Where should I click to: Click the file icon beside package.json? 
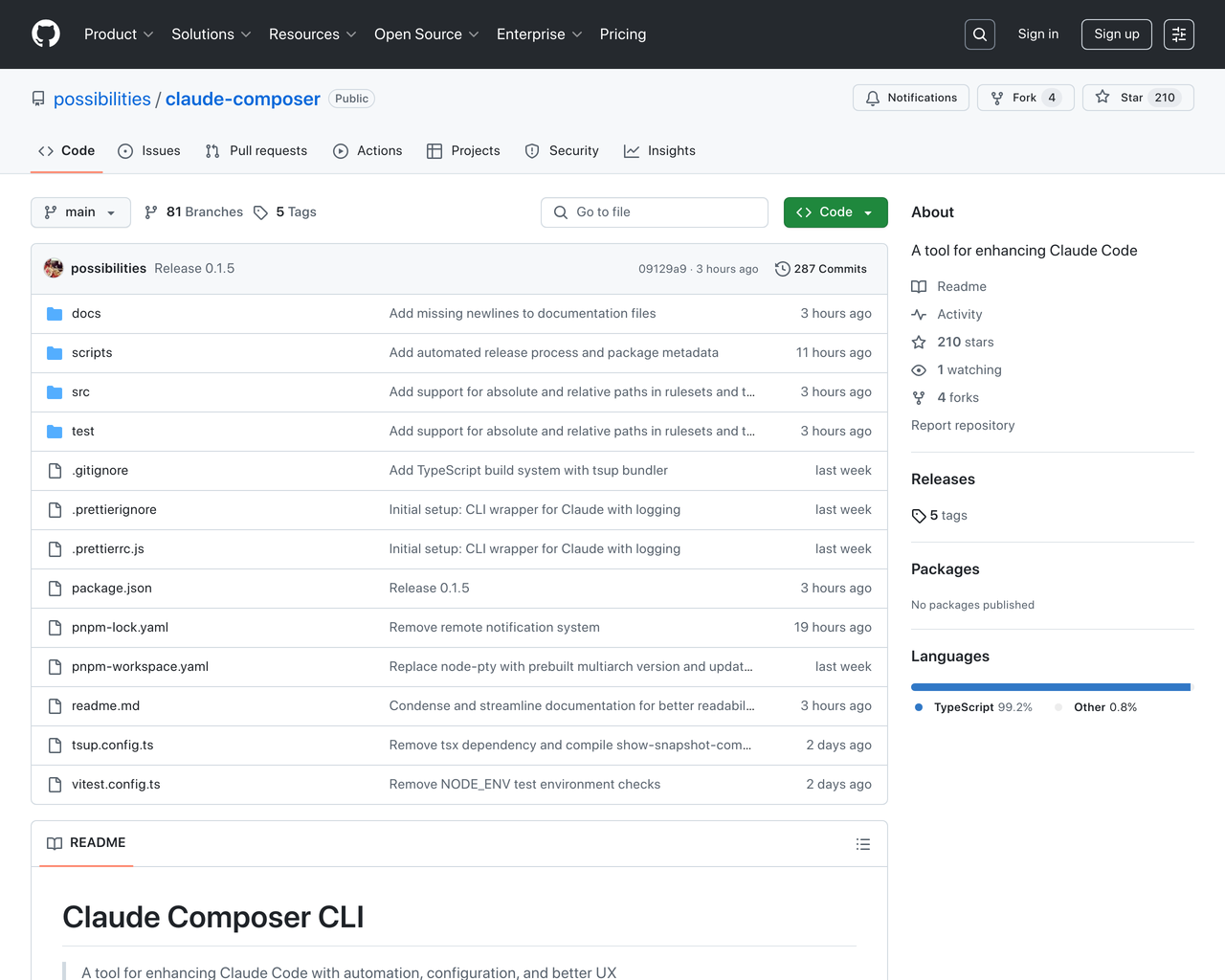[x=55, y=589]
